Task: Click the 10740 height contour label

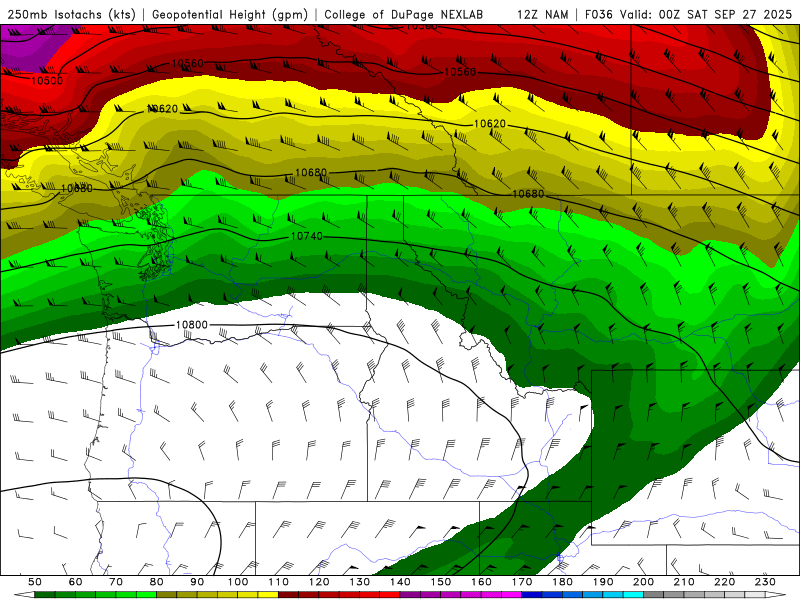Action: tap(307, 236)
